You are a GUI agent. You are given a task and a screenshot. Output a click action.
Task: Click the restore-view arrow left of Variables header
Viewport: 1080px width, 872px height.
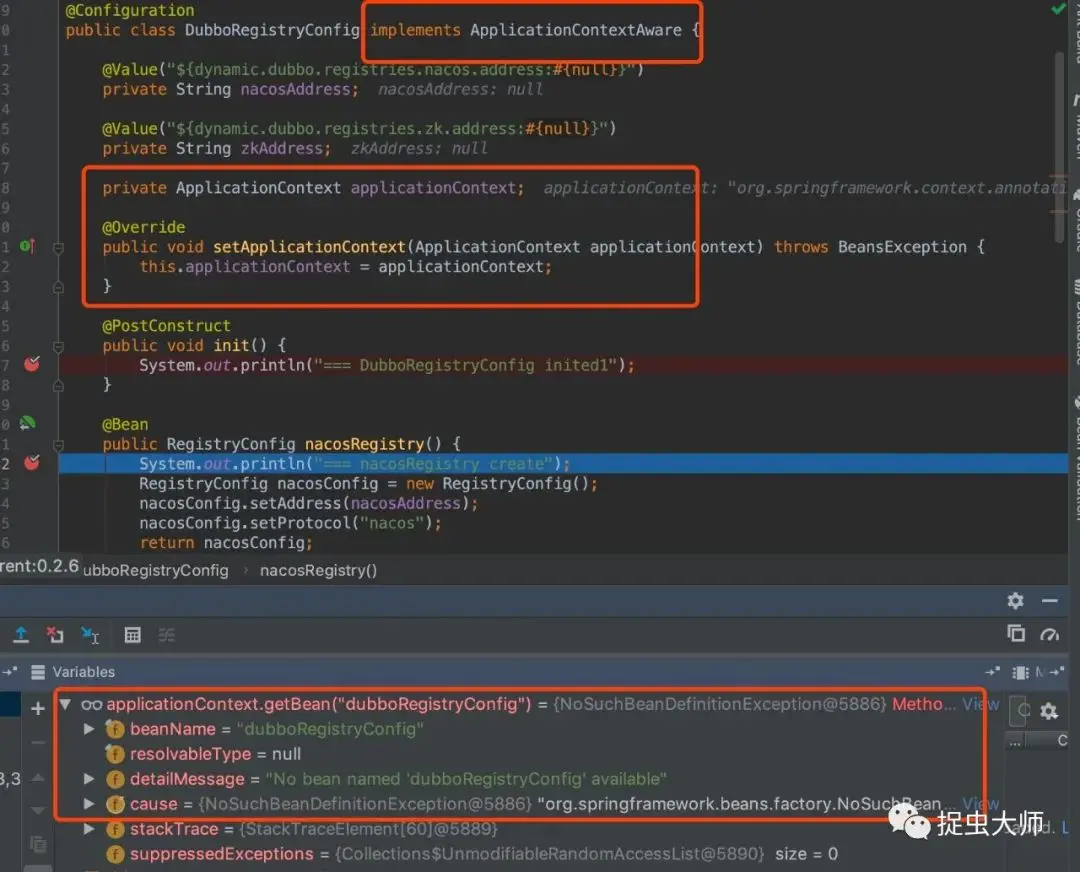click(x=10, y=671)
